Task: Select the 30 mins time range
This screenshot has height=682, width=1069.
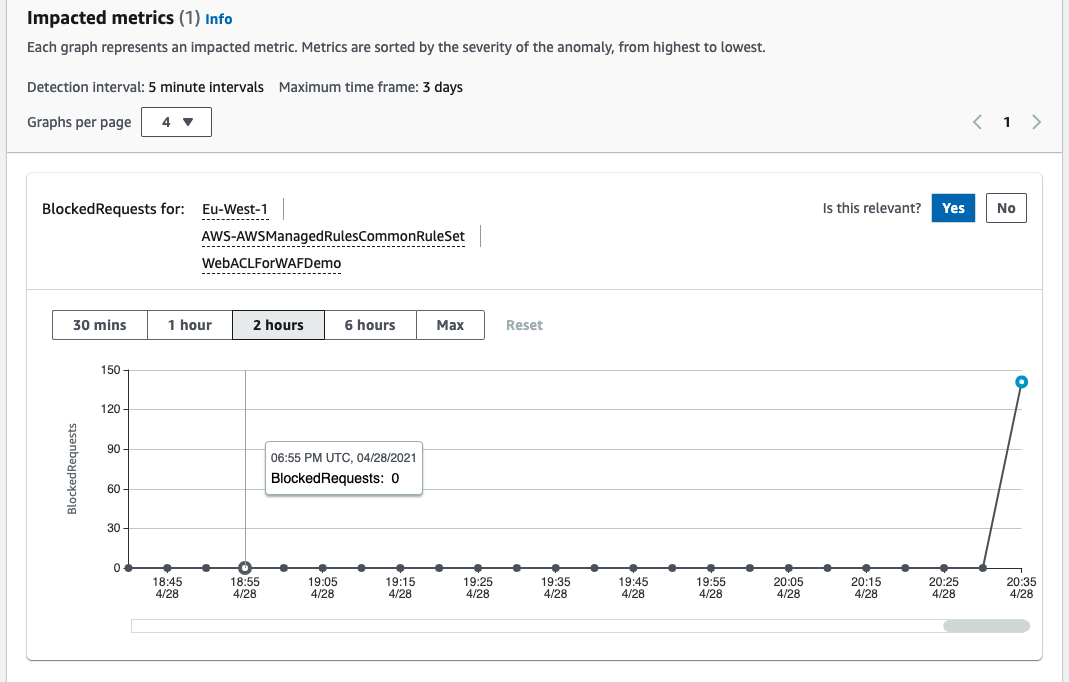Action: click(x=99, y=325)
